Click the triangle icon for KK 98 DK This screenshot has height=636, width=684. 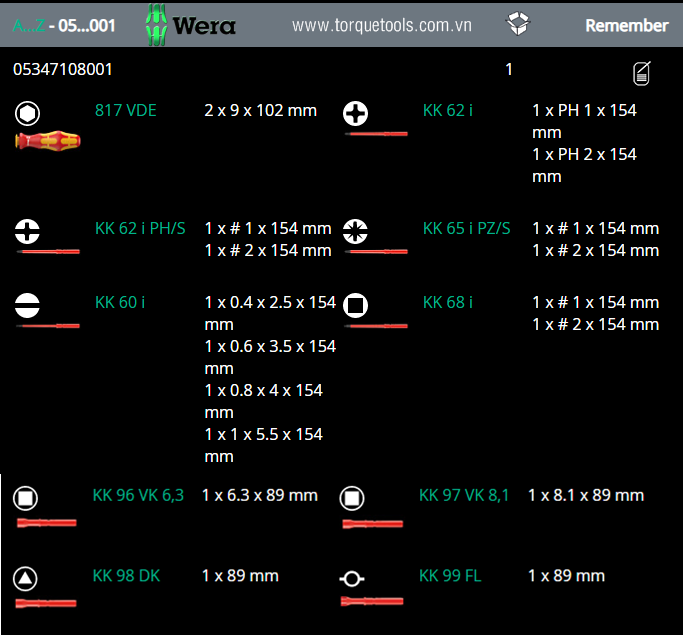pyautogui.click(x=27, y=578)
